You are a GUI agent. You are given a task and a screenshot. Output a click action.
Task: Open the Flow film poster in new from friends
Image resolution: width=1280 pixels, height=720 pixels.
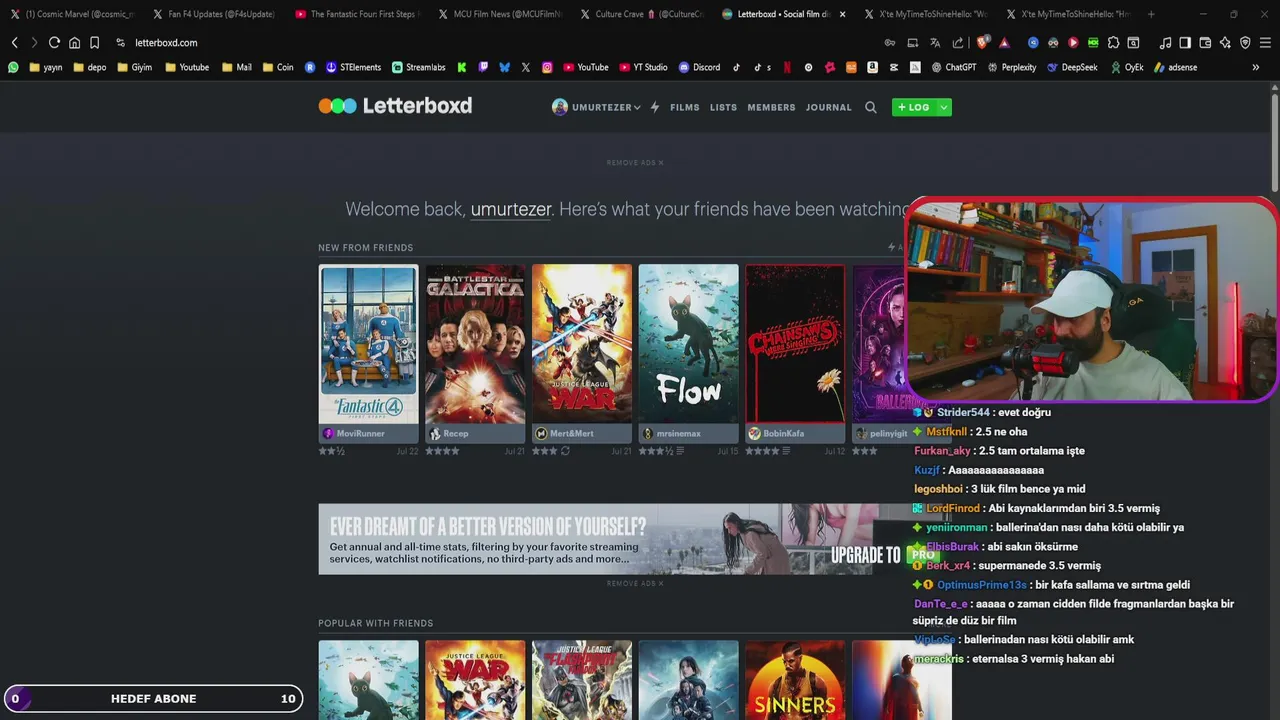[688, 344]
